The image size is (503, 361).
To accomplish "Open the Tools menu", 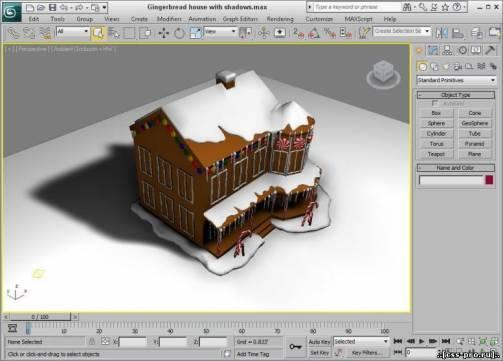I will [57, 19].
